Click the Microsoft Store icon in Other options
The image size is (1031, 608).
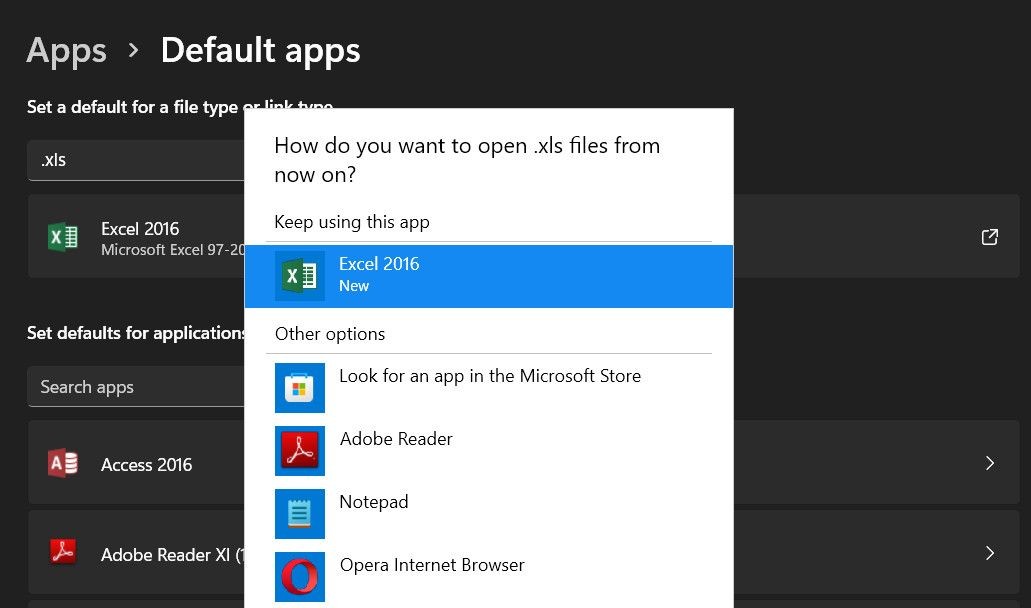pyautogui.click(x=300, y=388)
